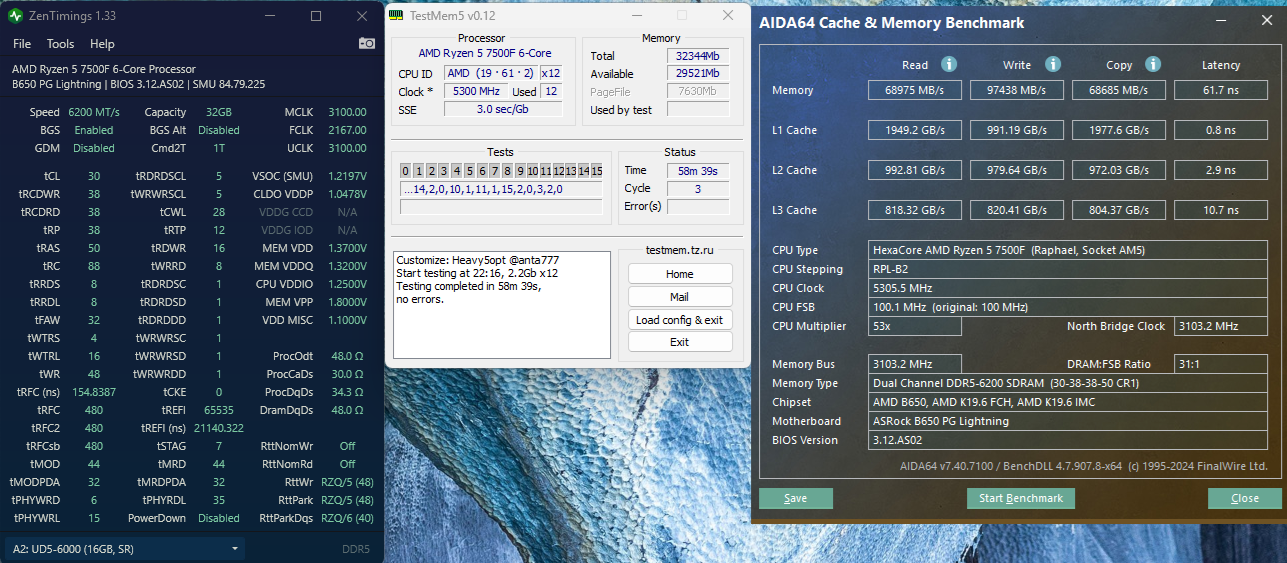
Task: Click the empty progress bar under test sequence
Action: tap(501, 207)
